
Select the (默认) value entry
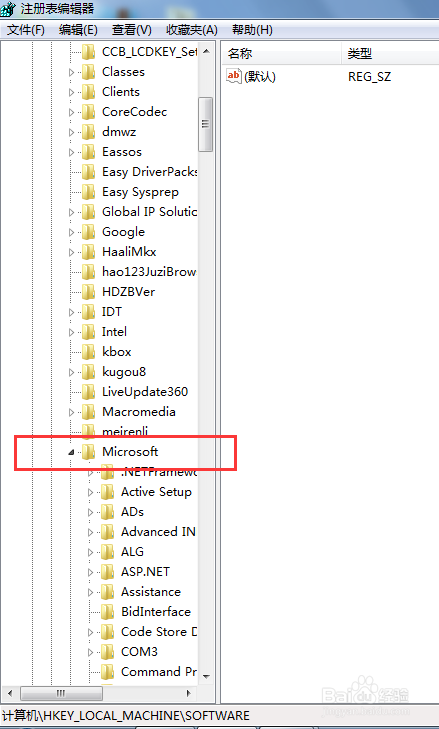(260, 76)
